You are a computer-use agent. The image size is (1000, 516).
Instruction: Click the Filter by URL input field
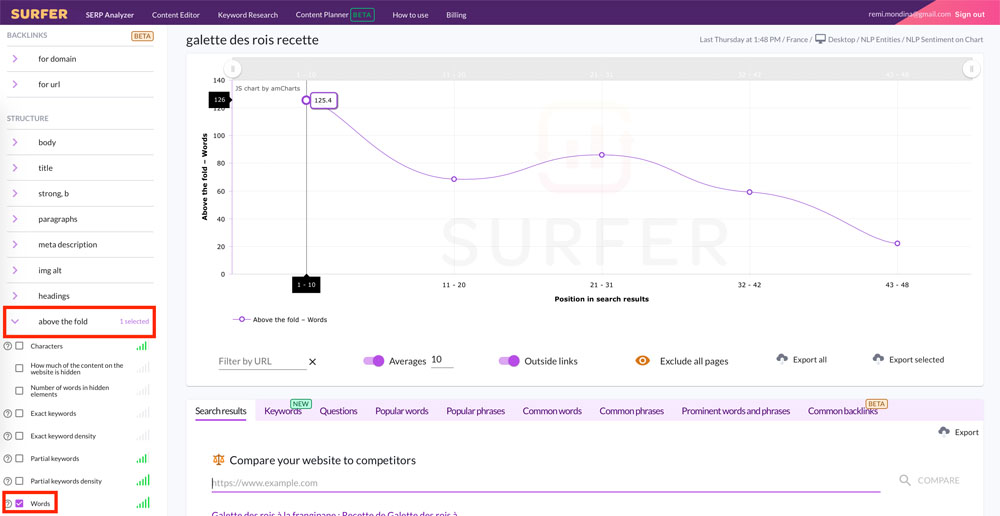point(262,361)
